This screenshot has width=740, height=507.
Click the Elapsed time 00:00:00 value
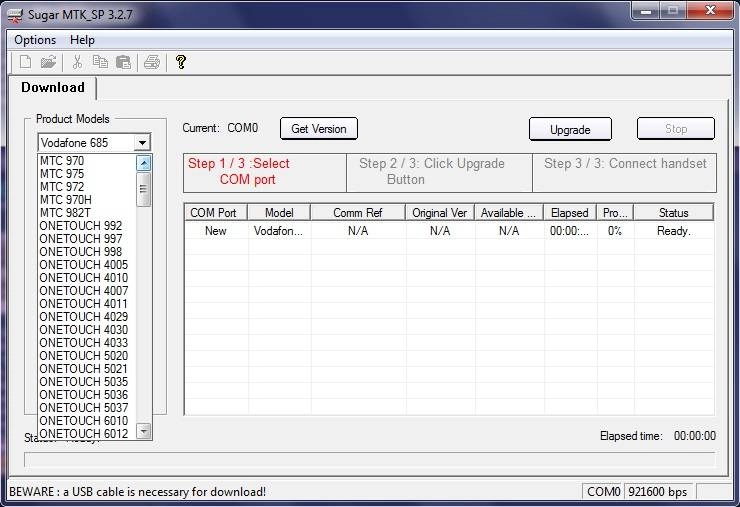(695, 436)
